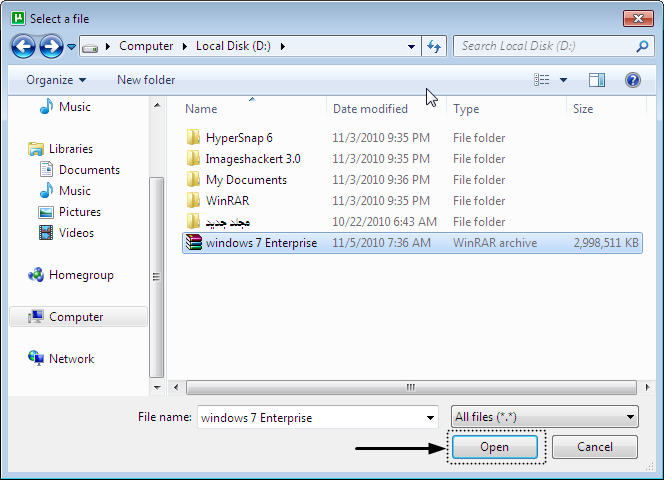Click the drive icon in address bar
The width and height of the screenshot is (664, 480).
(x=90, y=47)
